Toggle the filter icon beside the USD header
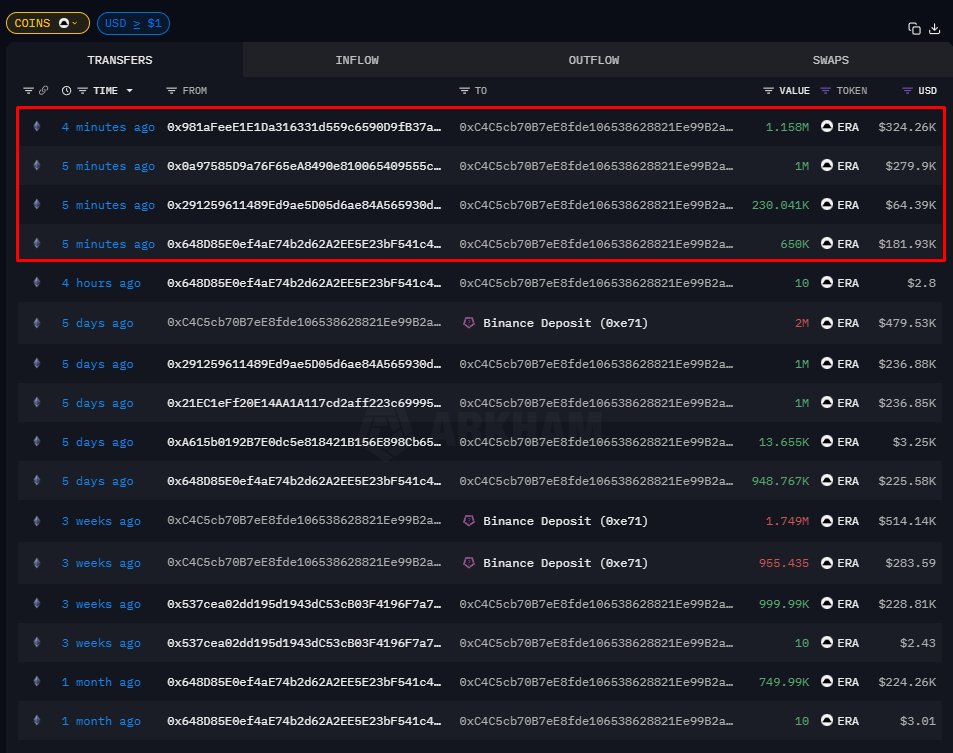 click(x=908, y=91)
